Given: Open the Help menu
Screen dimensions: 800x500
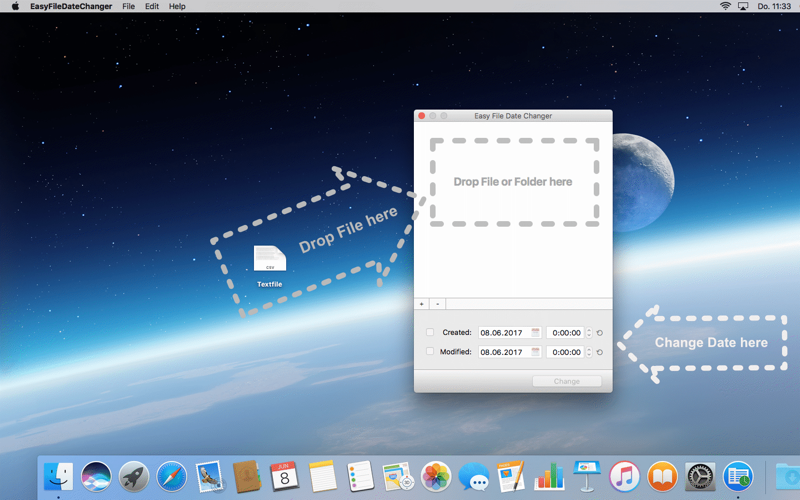Looking at the screenshot, I should pyautogui.click(x=177, y=6).
